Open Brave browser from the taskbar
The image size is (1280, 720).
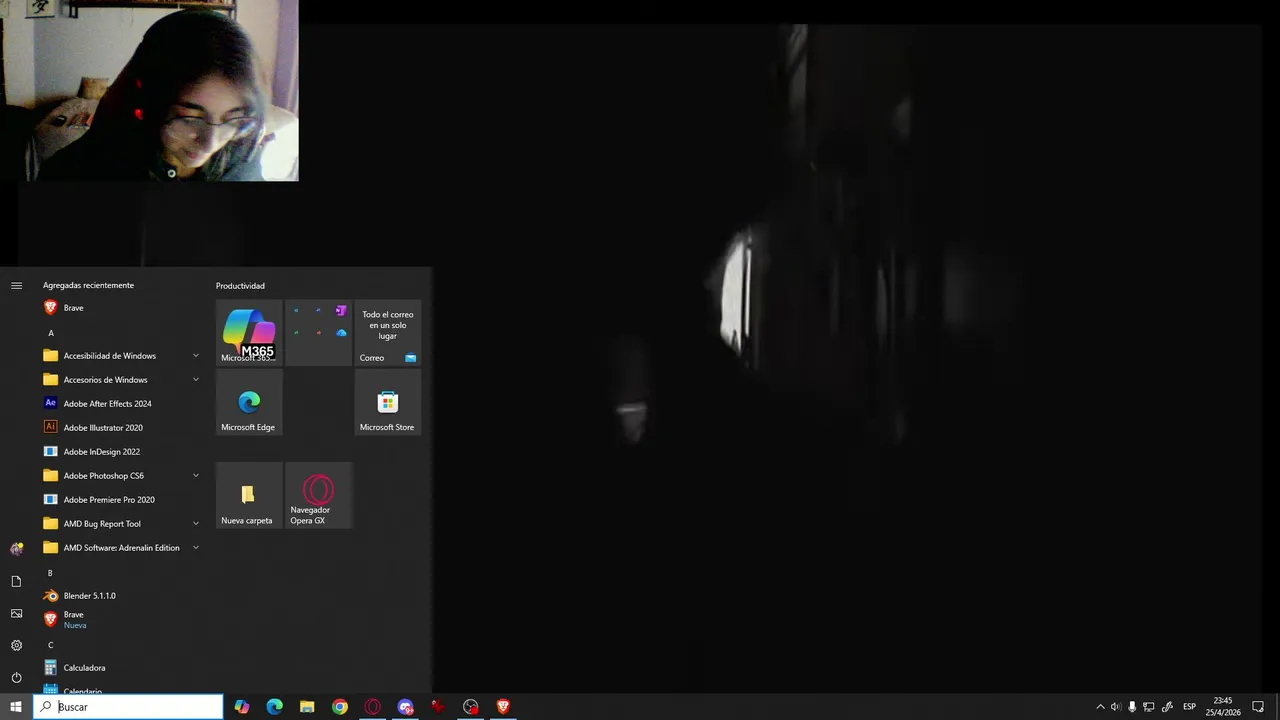click(x=503, y=707)
